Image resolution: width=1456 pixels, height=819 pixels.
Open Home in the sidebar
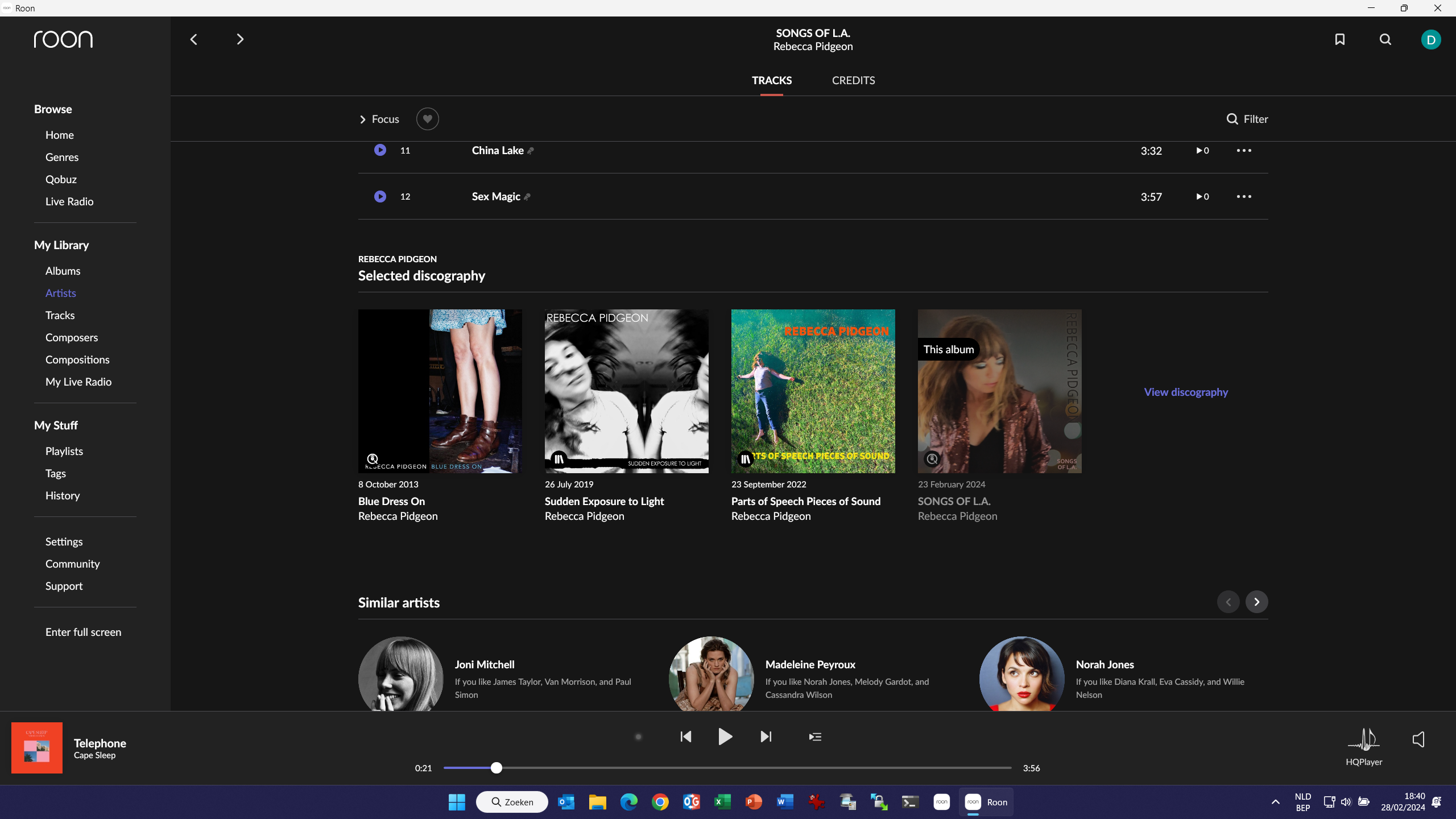(x=60, y=135)
